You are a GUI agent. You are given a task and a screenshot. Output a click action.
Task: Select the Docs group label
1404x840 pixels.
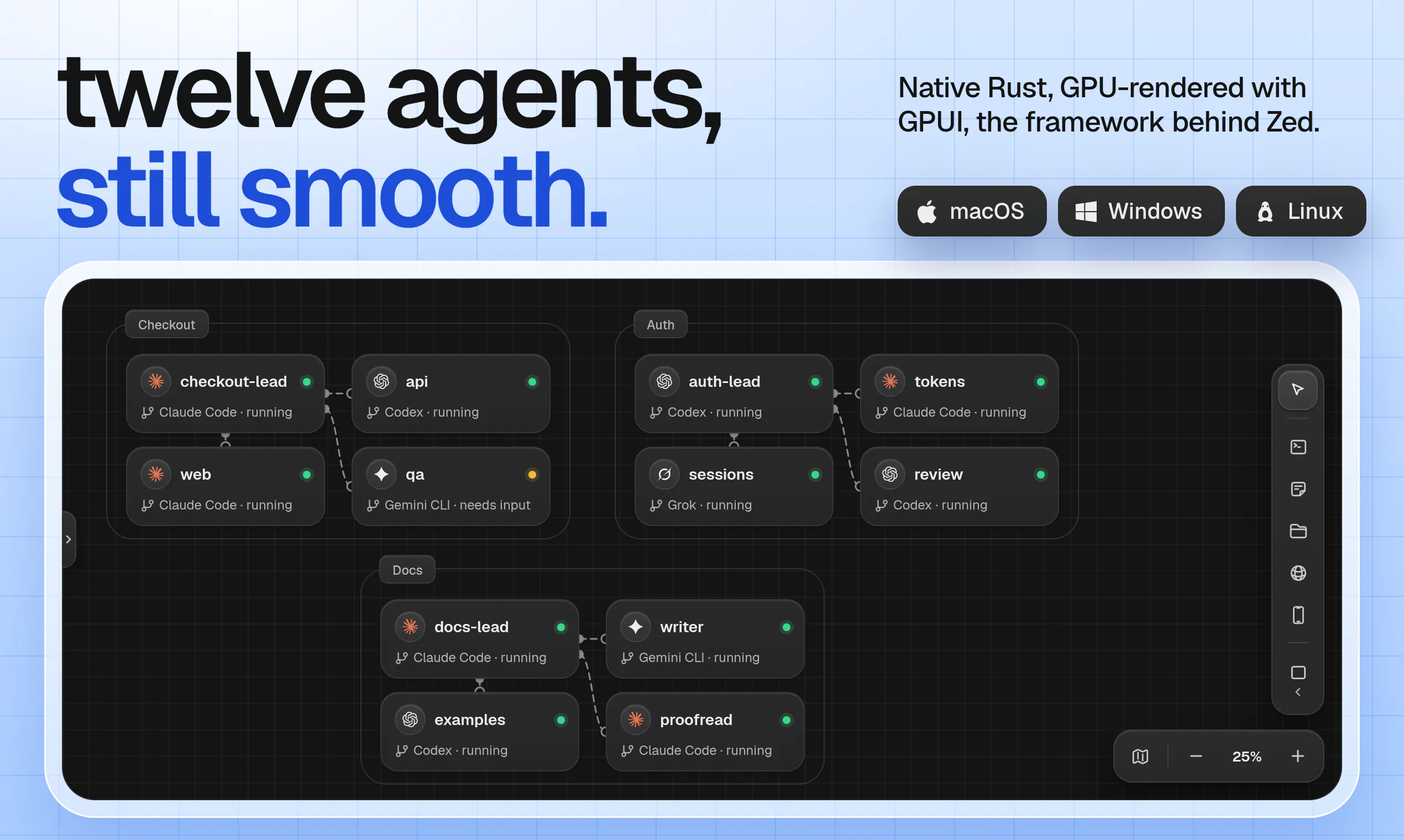pyautogui.click(x=407, y=570)
